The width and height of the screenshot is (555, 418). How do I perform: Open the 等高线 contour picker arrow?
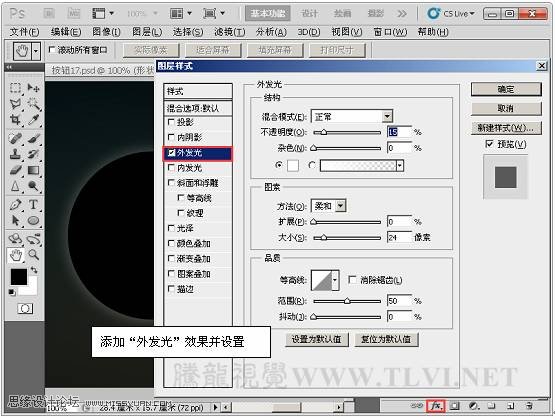point(335,280)
